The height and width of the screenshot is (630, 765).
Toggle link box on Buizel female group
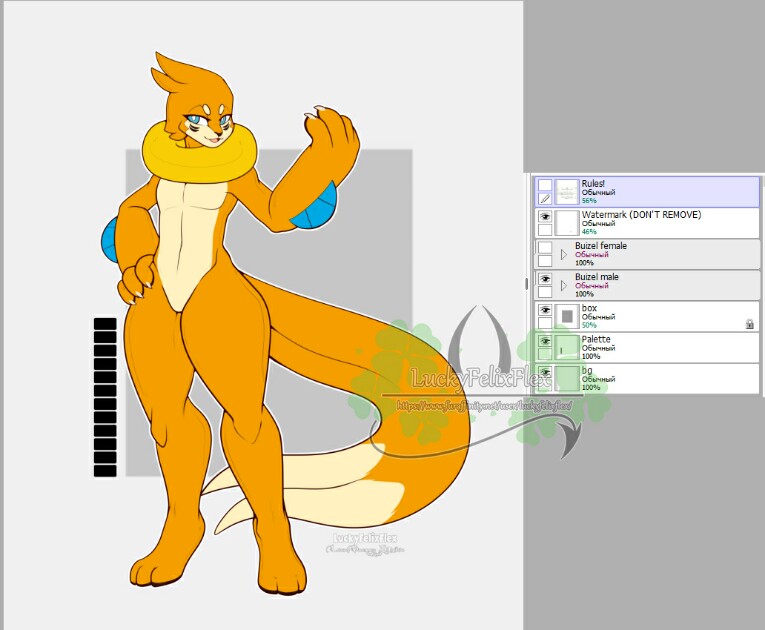point(545,261)
